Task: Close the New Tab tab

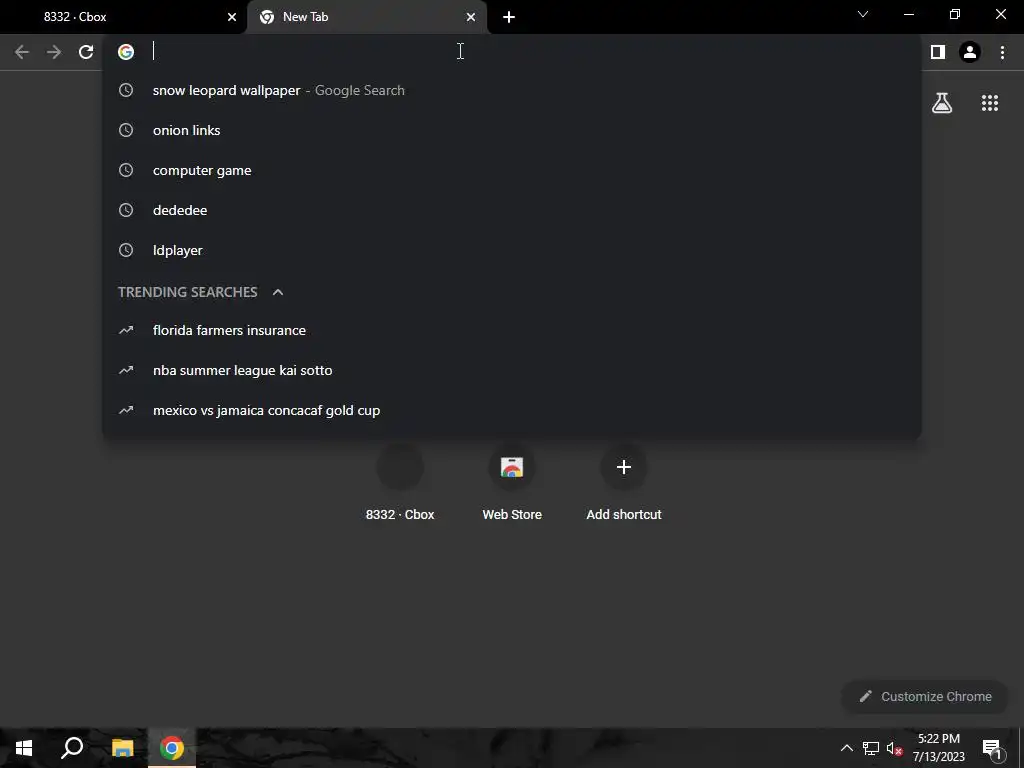Action: pos(471,17)
